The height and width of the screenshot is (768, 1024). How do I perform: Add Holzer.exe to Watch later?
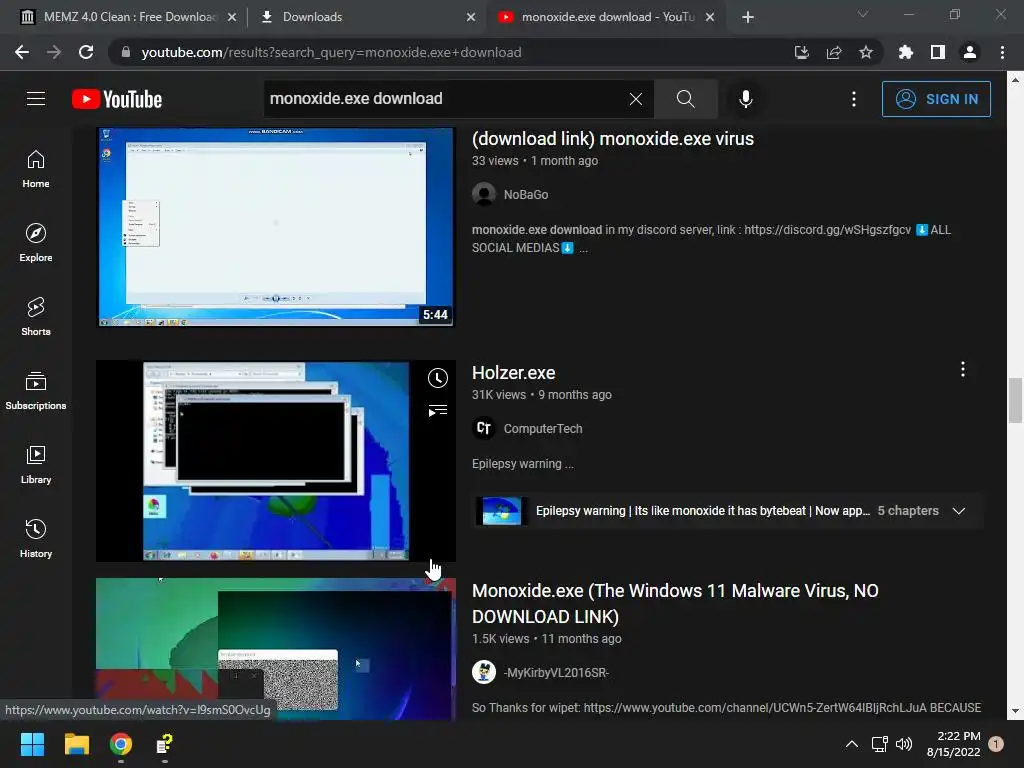(438, 377)
